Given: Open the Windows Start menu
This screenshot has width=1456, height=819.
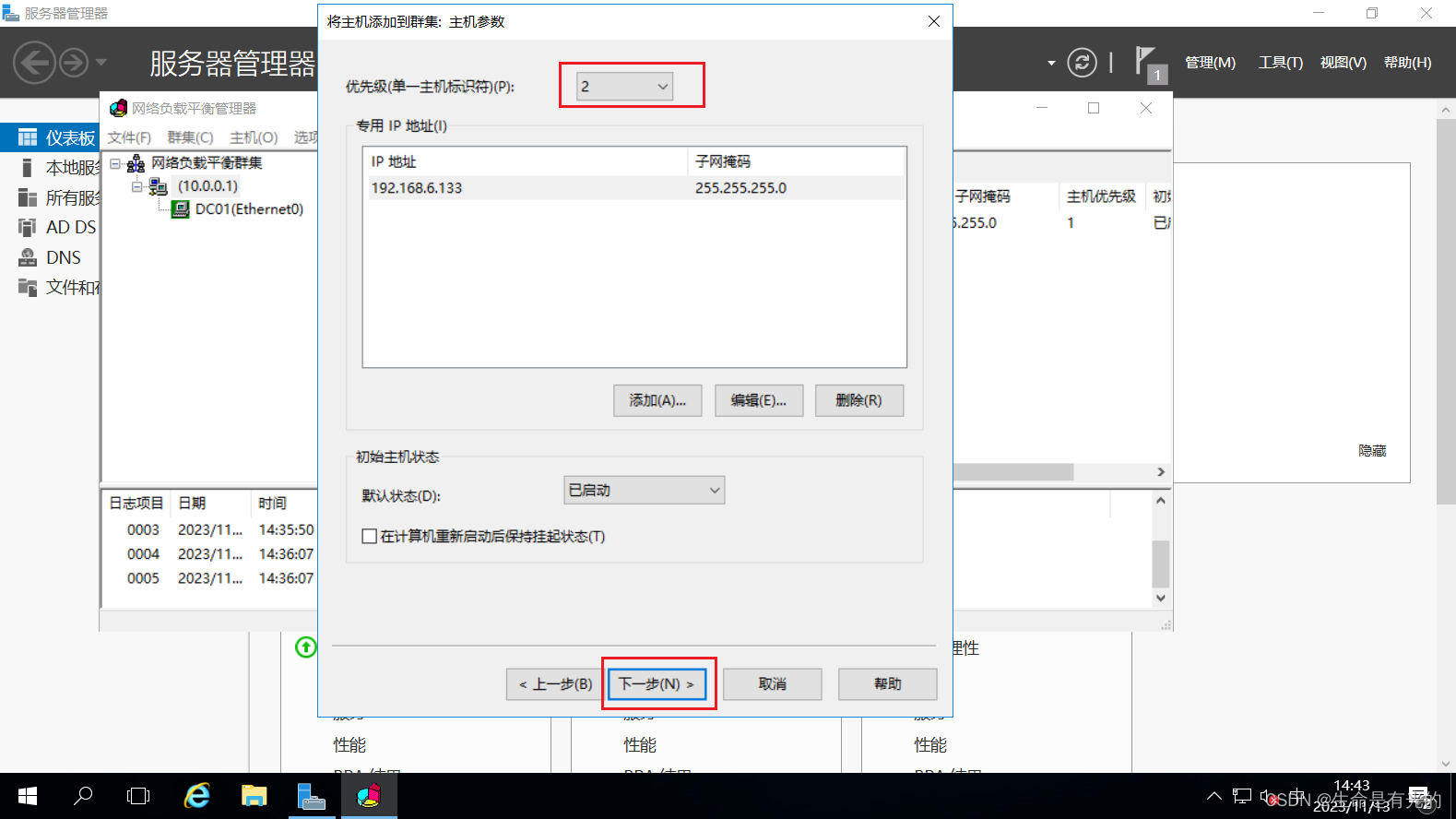Looking at the screenshot, I should tap(28, 796).
